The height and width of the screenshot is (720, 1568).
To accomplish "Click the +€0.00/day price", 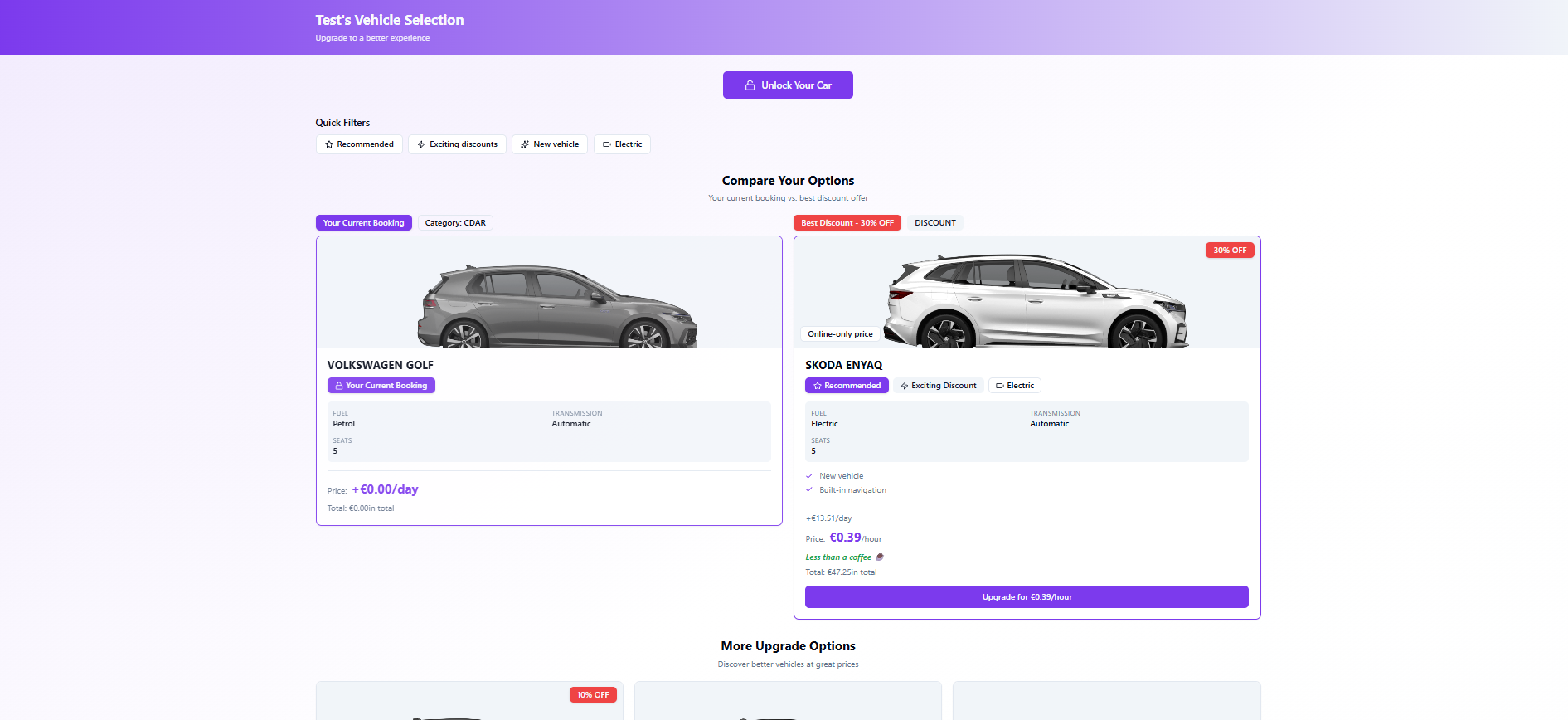I will pyautogui.click(x=385, y=489).
